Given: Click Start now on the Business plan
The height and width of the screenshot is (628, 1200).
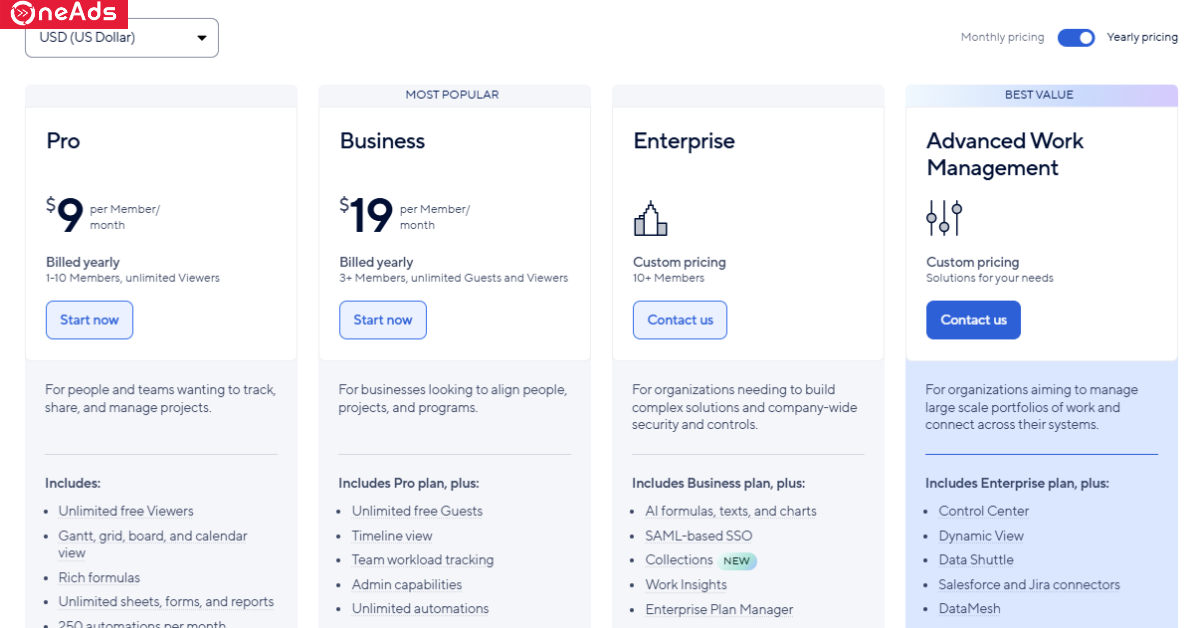Looking at the screenshot, I should (x=383, y=320).
